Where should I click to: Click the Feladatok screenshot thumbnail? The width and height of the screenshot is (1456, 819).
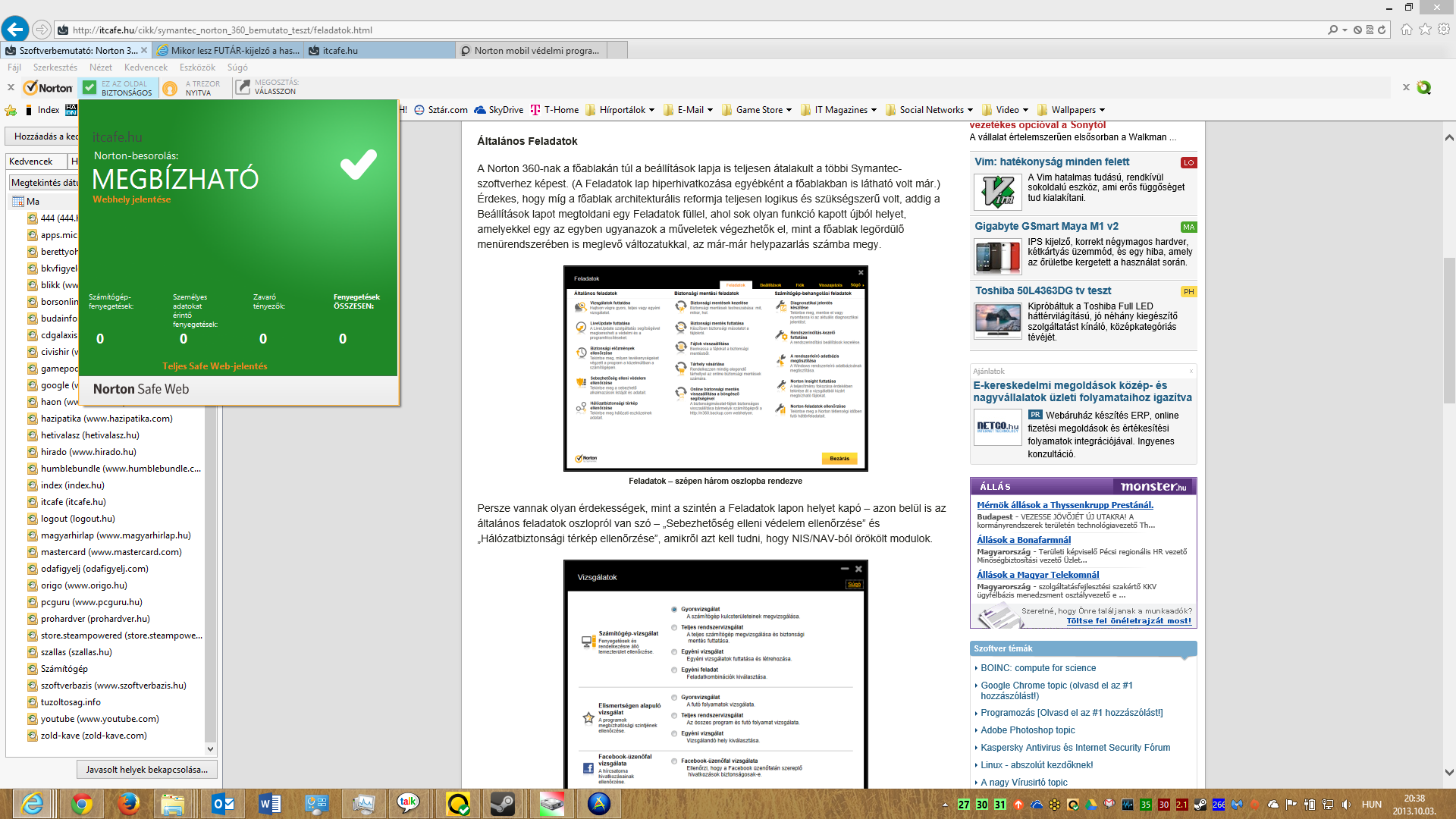pos(715,369)
